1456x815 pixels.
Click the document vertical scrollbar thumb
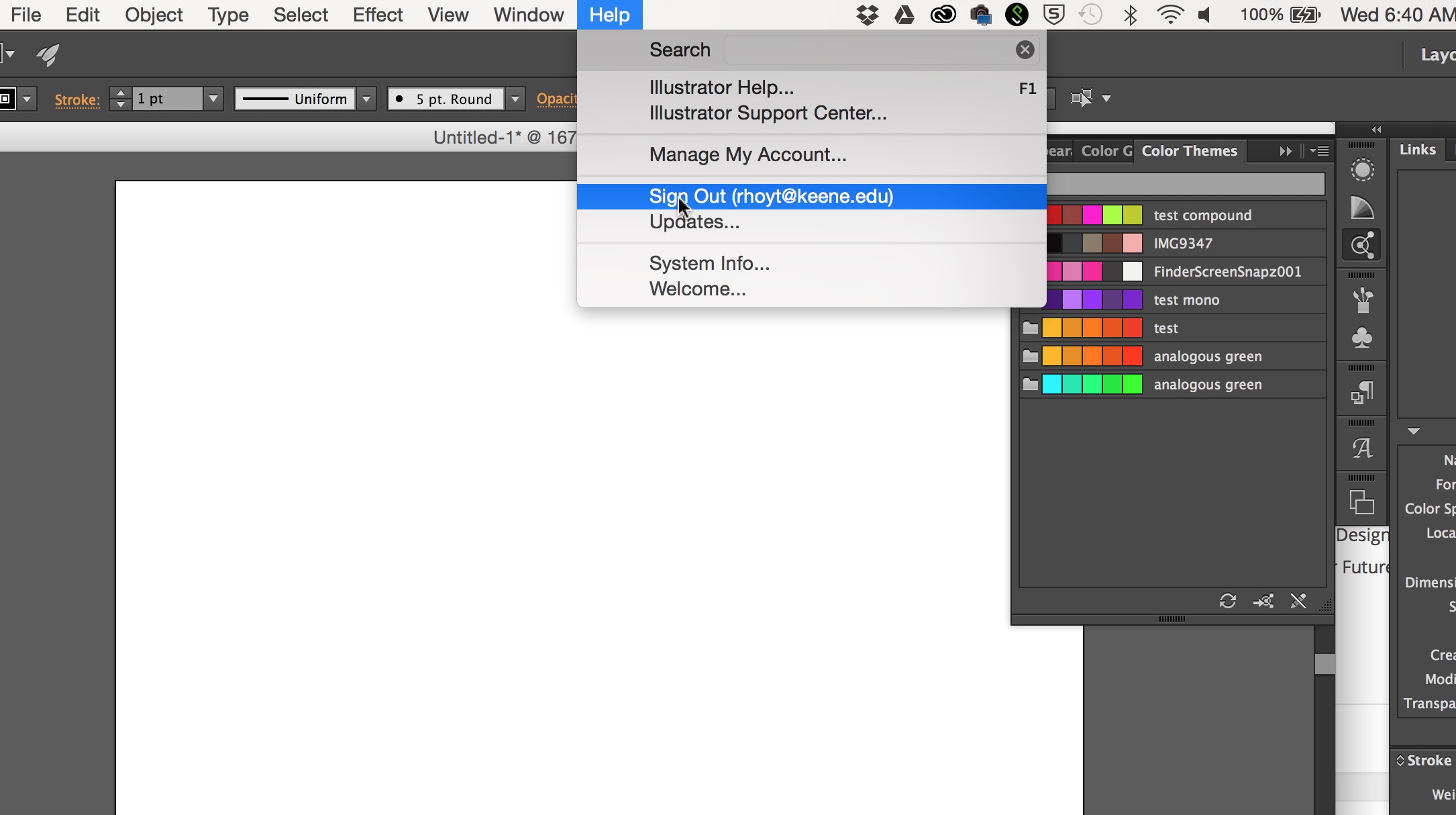coord(1324,663)
